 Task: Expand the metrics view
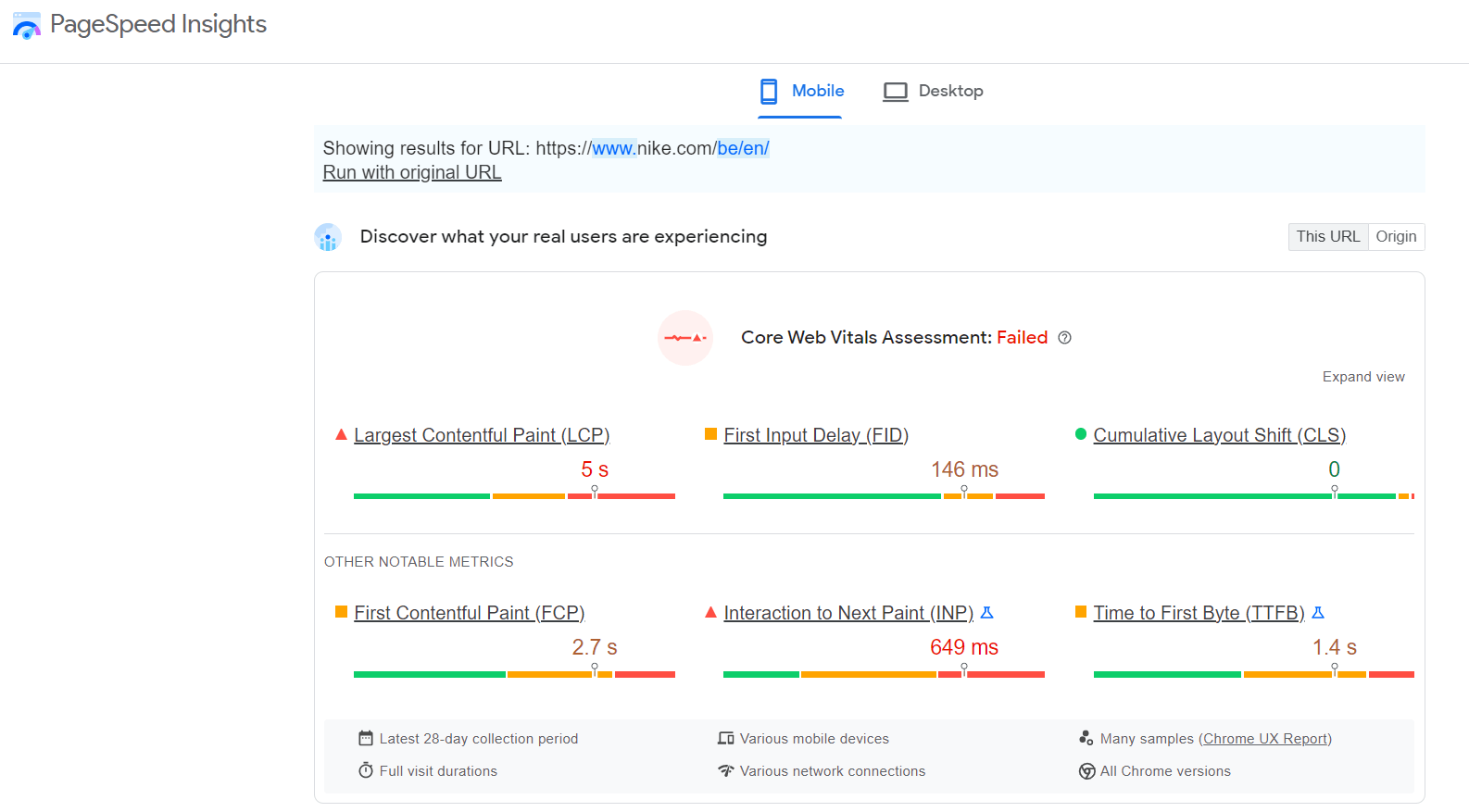click(1363, 377)
